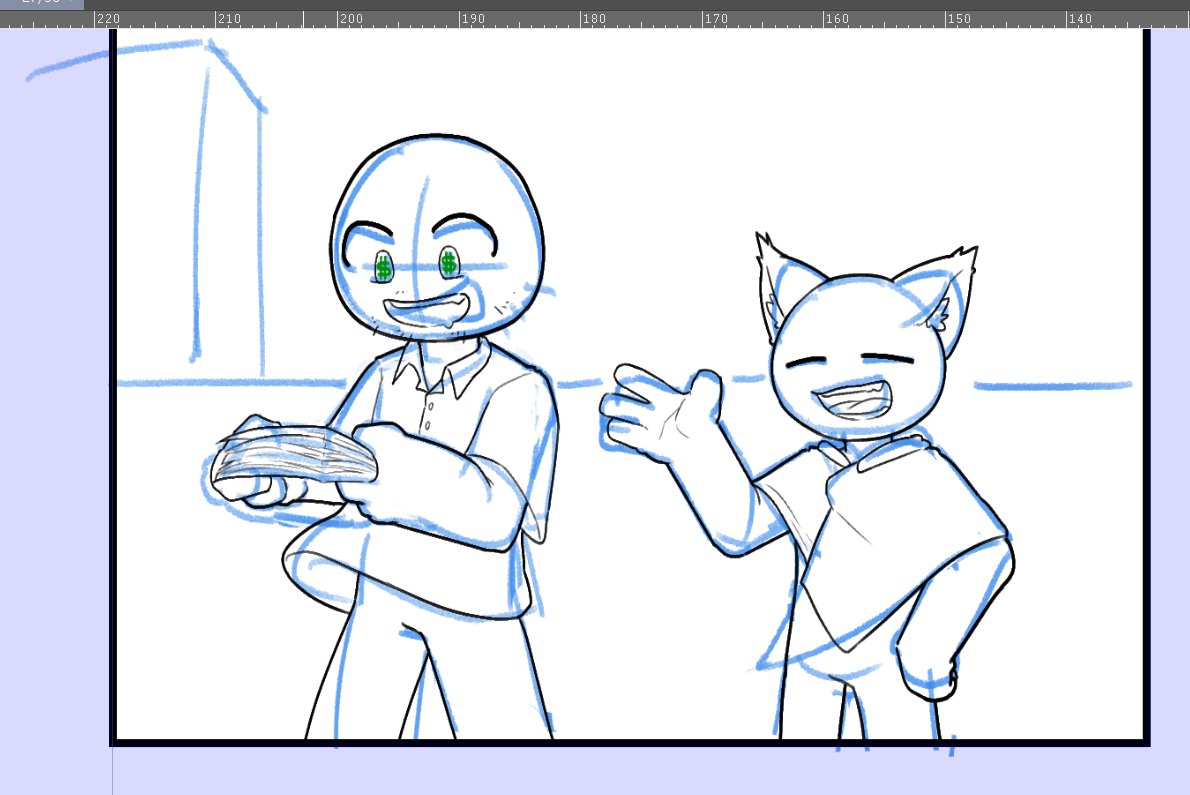Click the 210 mark on the ruler
This screenshot has height=795, width=1190.
(230, 19)
